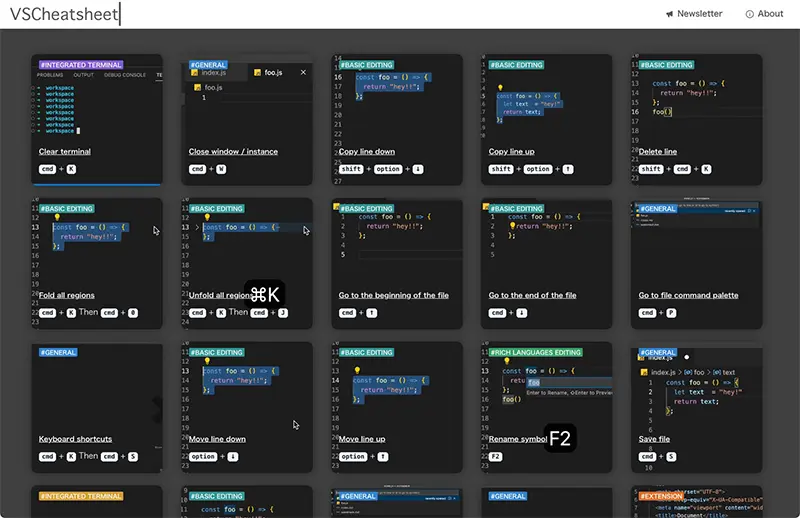Open the Save file card title
This screenshot has width=800, height=518.
654,439
